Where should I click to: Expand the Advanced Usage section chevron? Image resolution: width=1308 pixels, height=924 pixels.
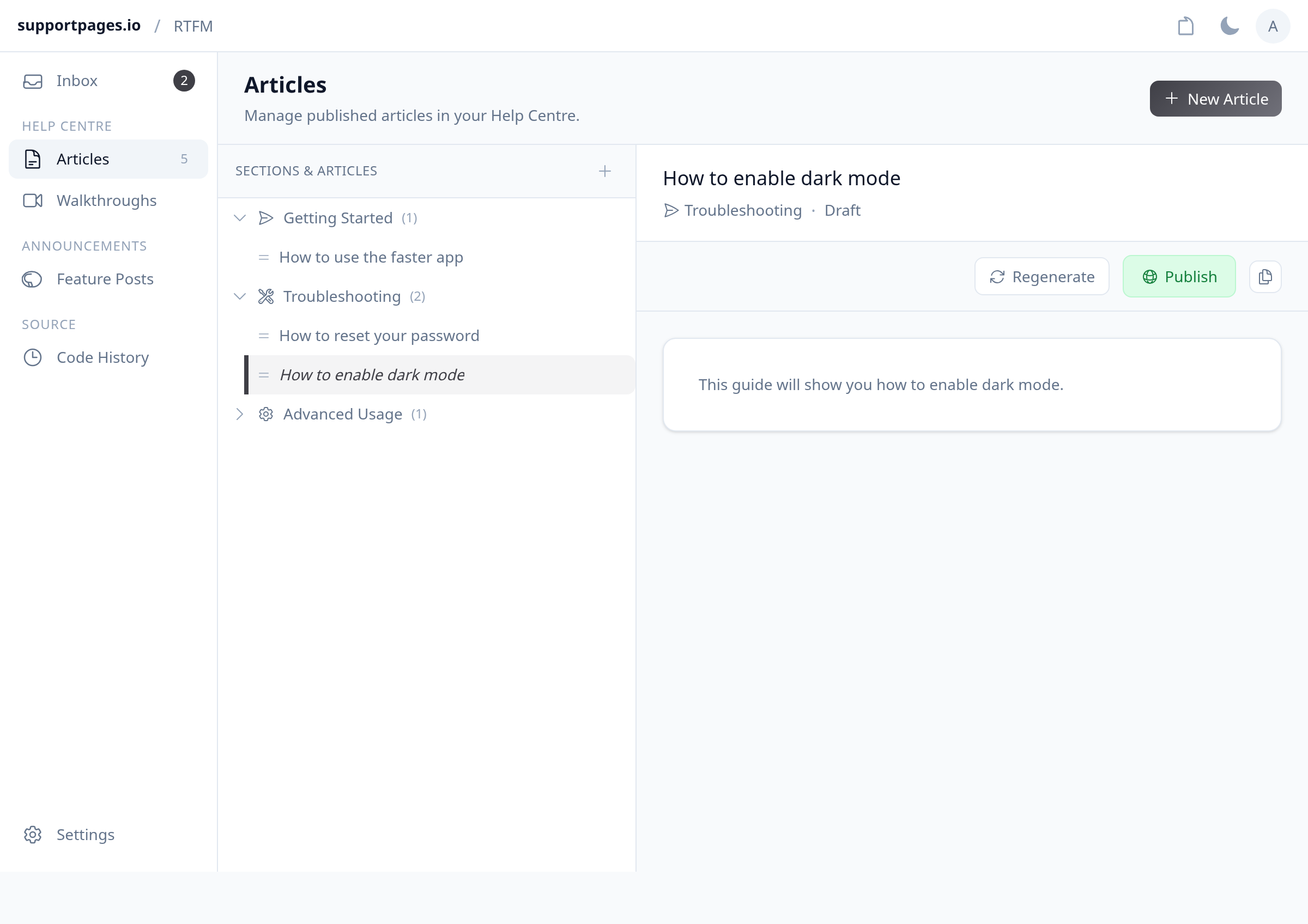pyautogui.click(x=240, y=415)
